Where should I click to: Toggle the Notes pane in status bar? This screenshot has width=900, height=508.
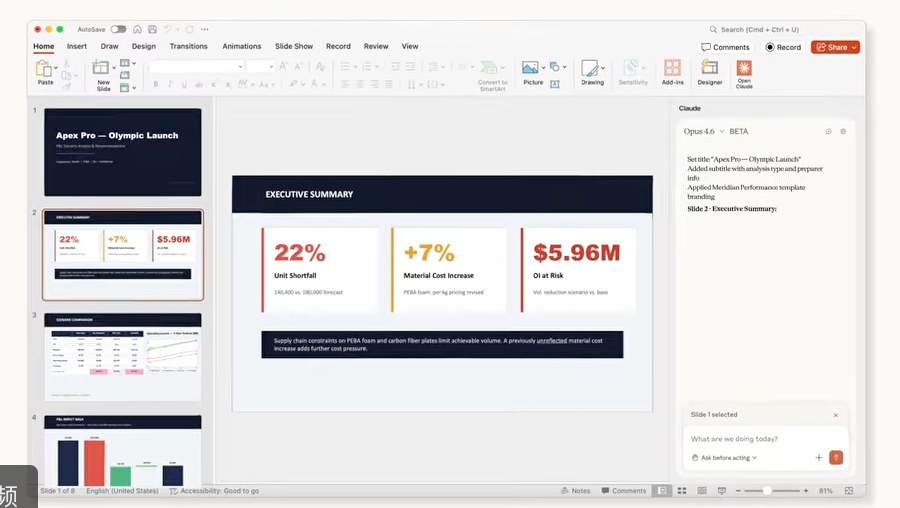576,491
